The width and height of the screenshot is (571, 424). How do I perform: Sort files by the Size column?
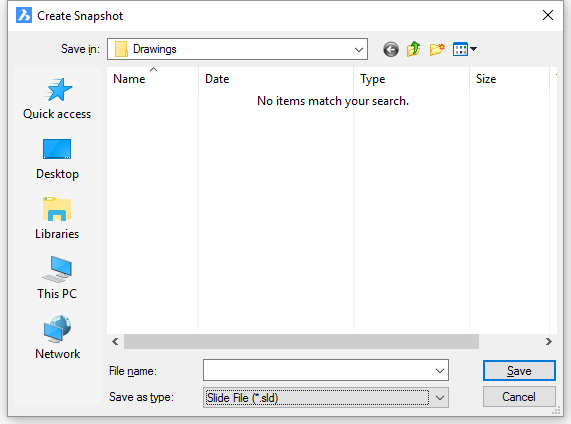click(x=509, y=79)
